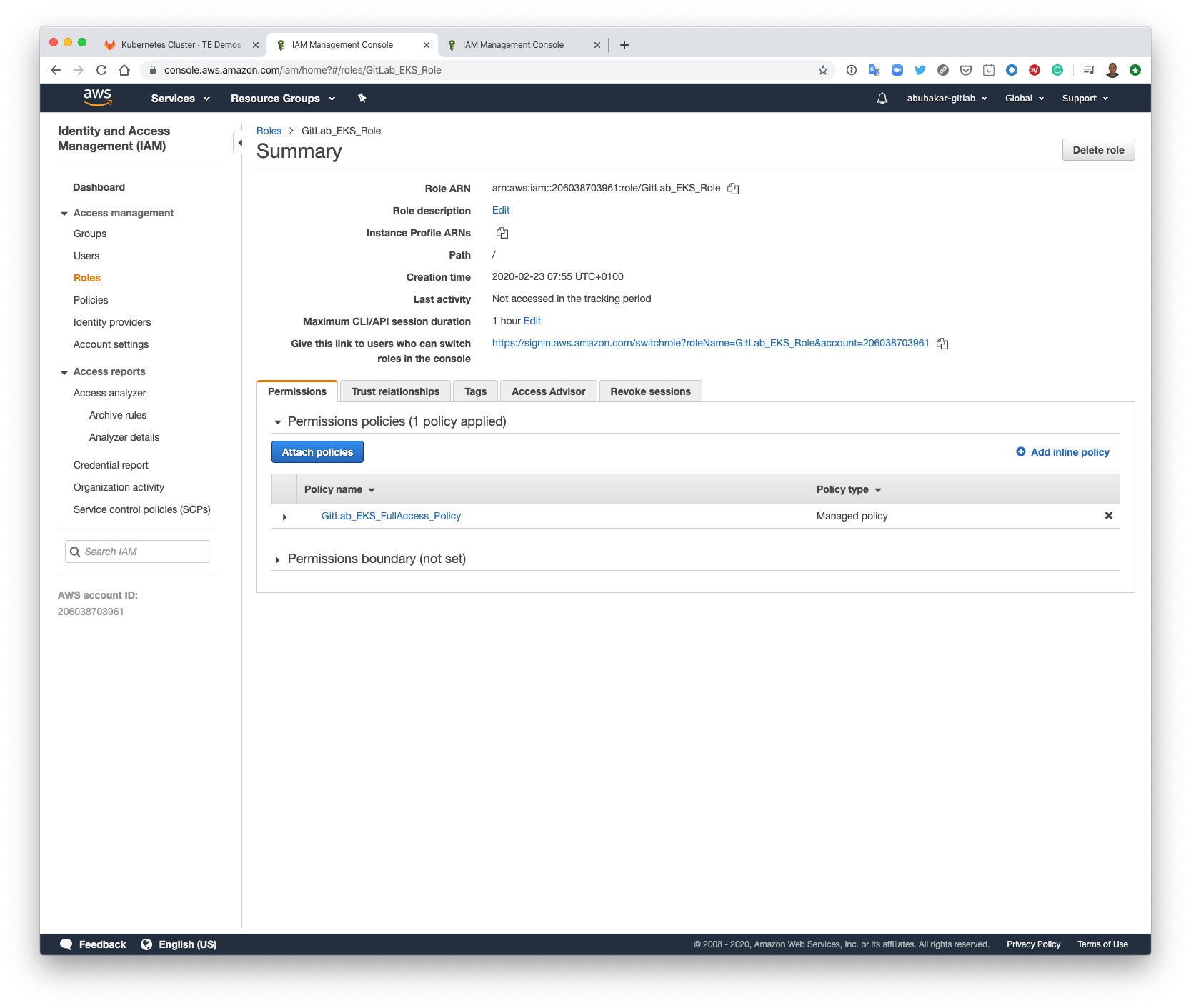
Task: Open the abubakar-gitlab account menu
Action: (x=946, y=99)
